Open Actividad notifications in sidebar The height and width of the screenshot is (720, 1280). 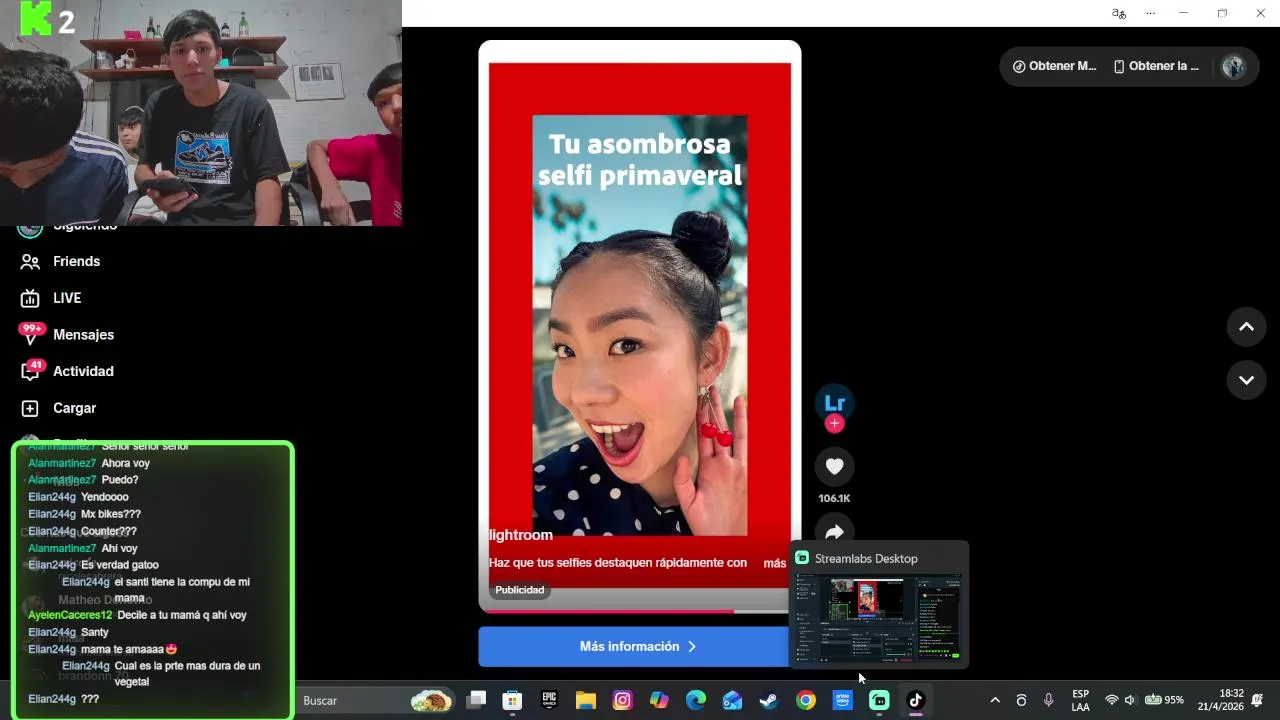point(83,371)
